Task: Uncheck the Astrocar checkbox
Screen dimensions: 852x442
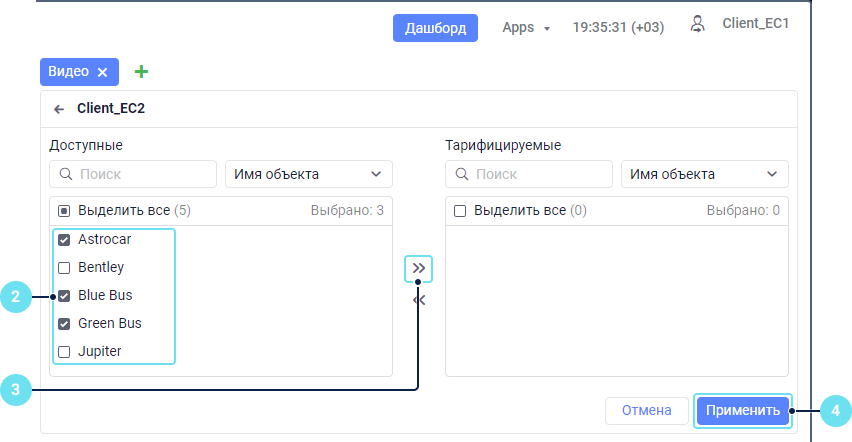Action: pyautogui.click(x=64, y=240)
